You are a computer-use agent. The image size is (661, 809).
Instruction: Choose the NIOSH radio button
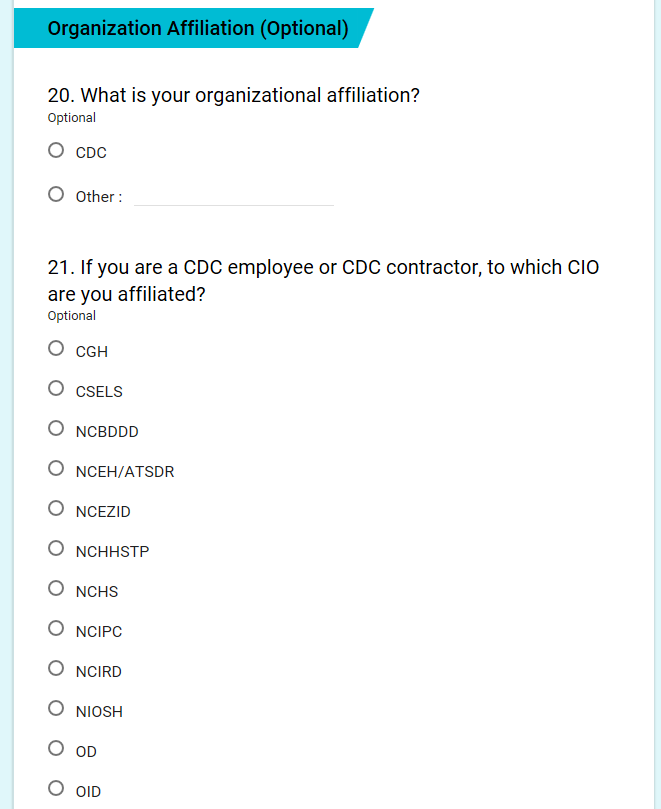pyautogui.click(x=56, y=710)
